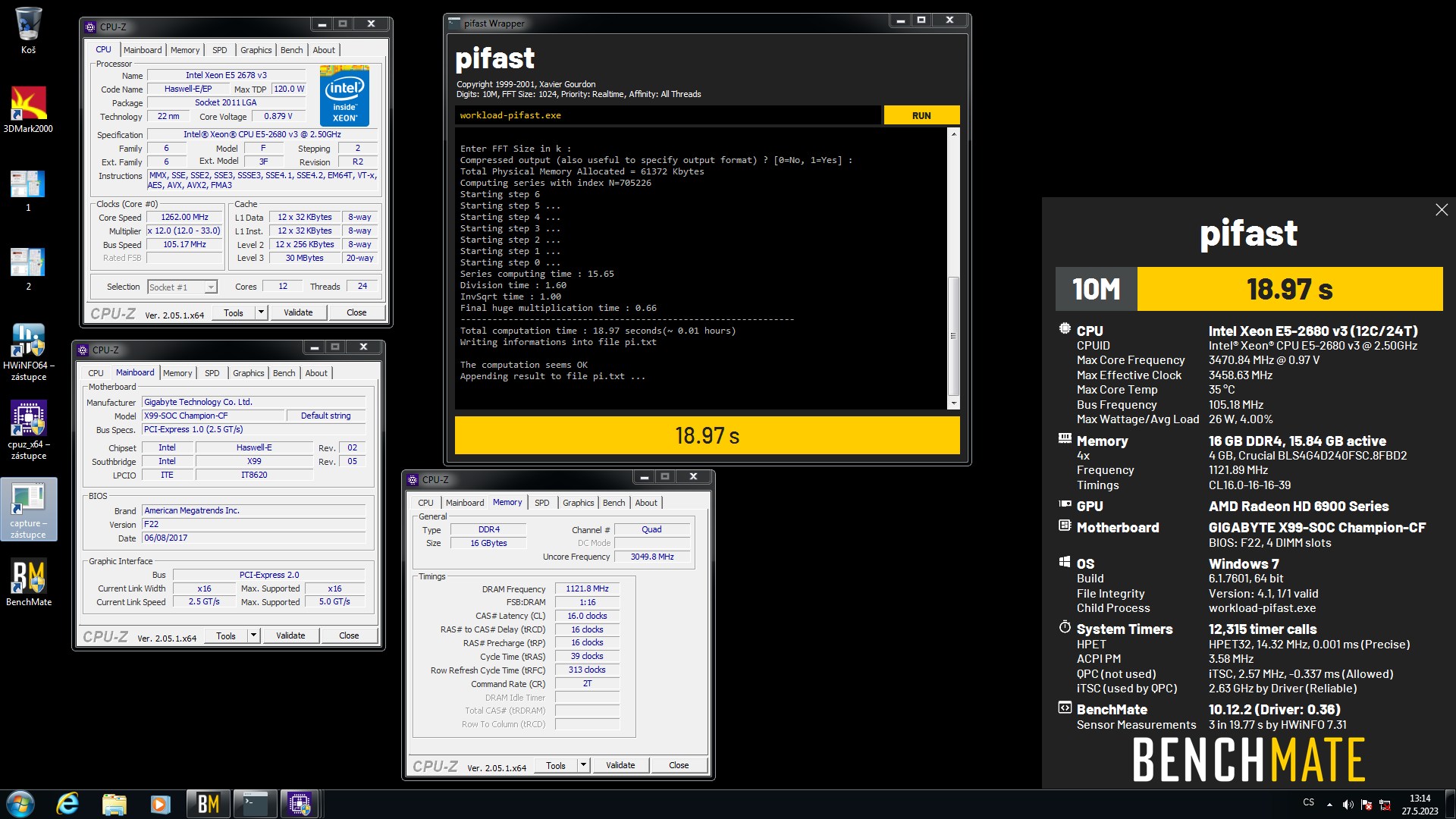Open the network tray icon
This screenshot has width=1456, height=819.
(1385, 805)
